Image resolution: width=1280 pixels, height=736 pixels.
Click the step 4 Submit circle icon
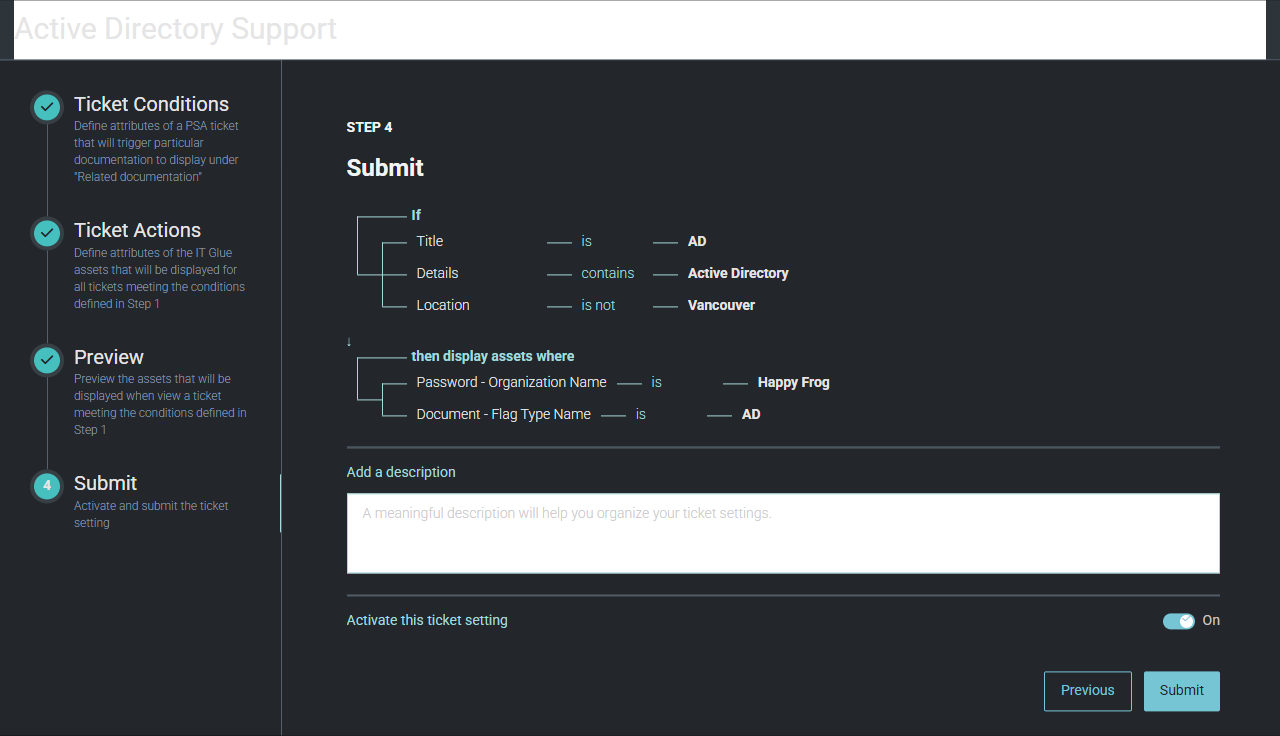(x=47, y=486)
